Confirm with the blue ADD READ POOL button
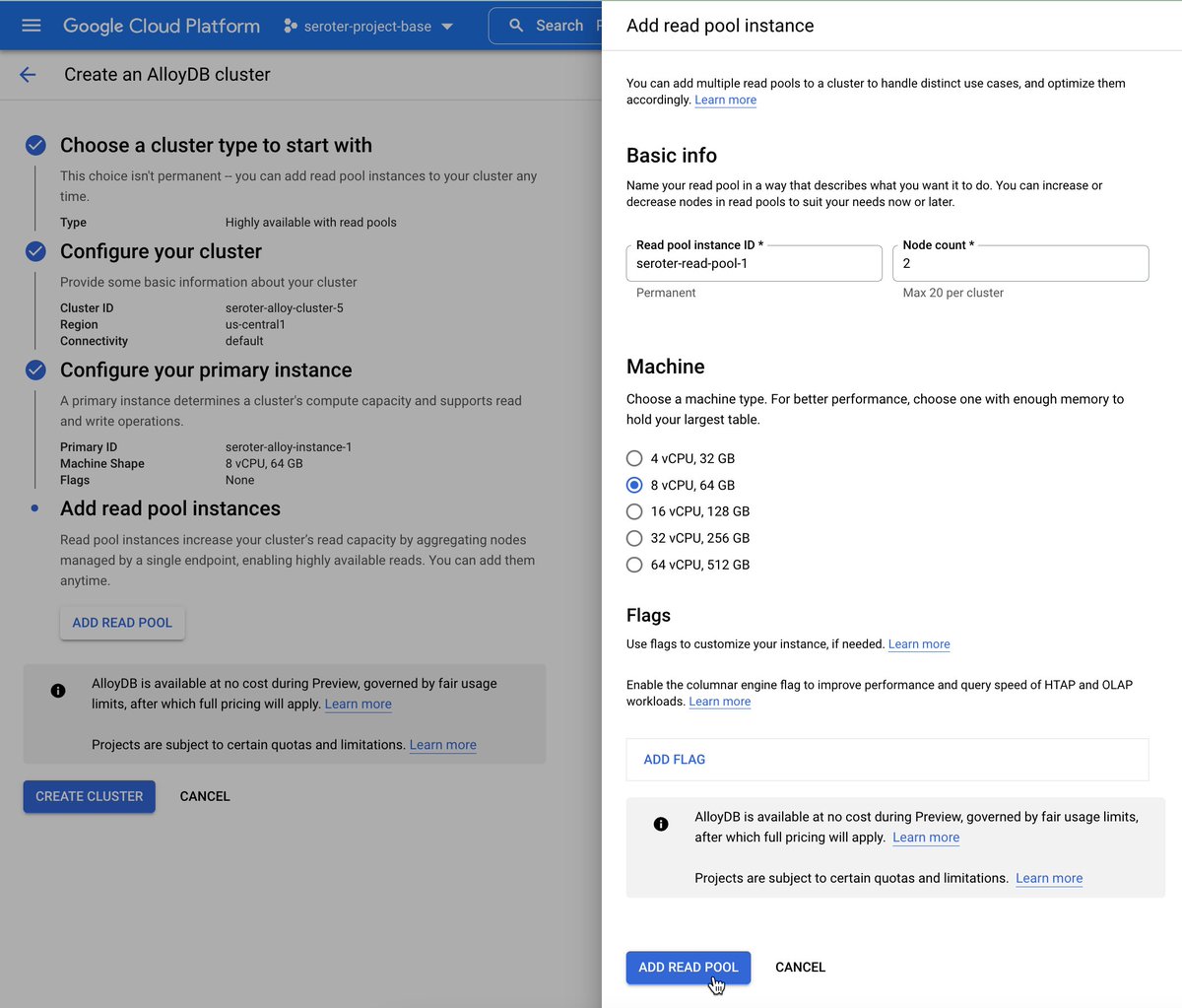Screen dimensions: 1182x1008 (x=689, y=968)
